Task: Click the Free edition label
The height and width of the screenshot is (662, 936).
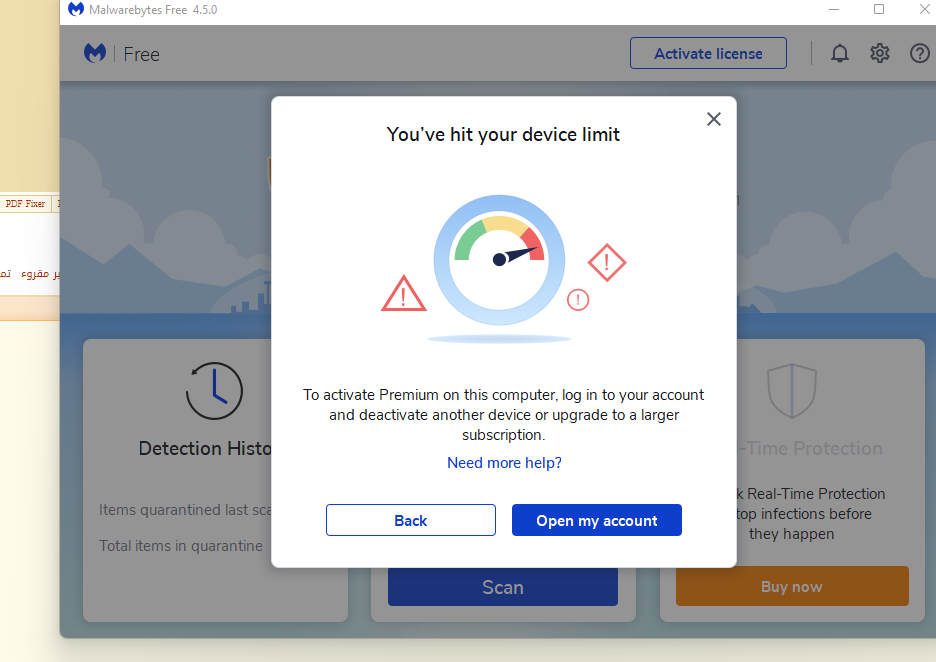Action: 141,54
